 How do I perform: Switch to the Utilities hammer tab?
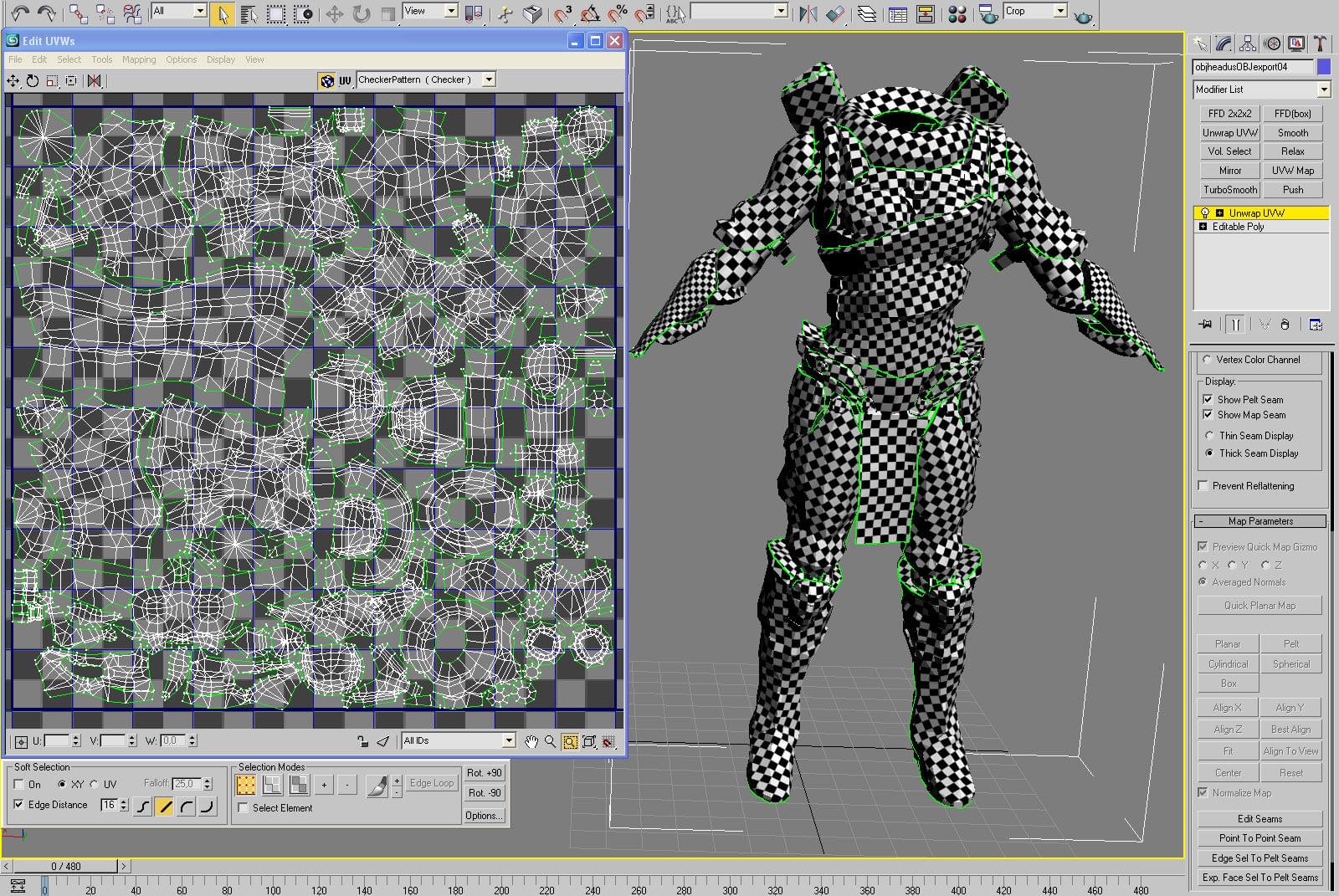(x=1320, y=44)
